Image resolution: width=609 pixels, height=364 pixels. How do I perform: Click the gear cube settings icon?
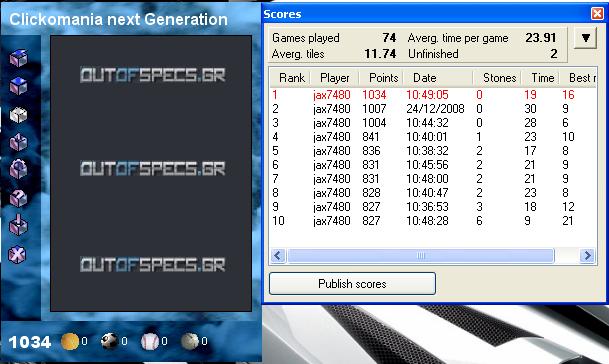pos(19,169)
